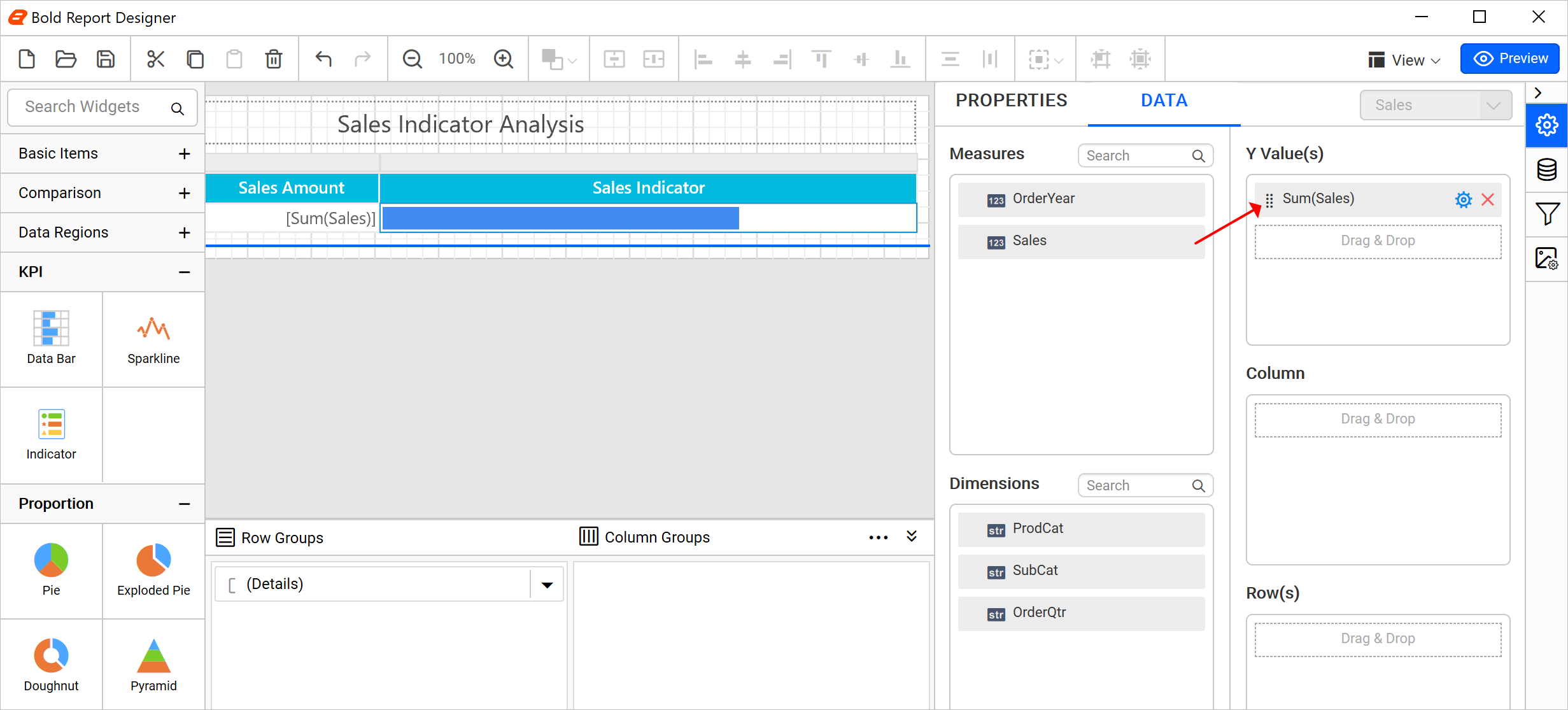Click the Redo arrow icon

click(363, 59)
